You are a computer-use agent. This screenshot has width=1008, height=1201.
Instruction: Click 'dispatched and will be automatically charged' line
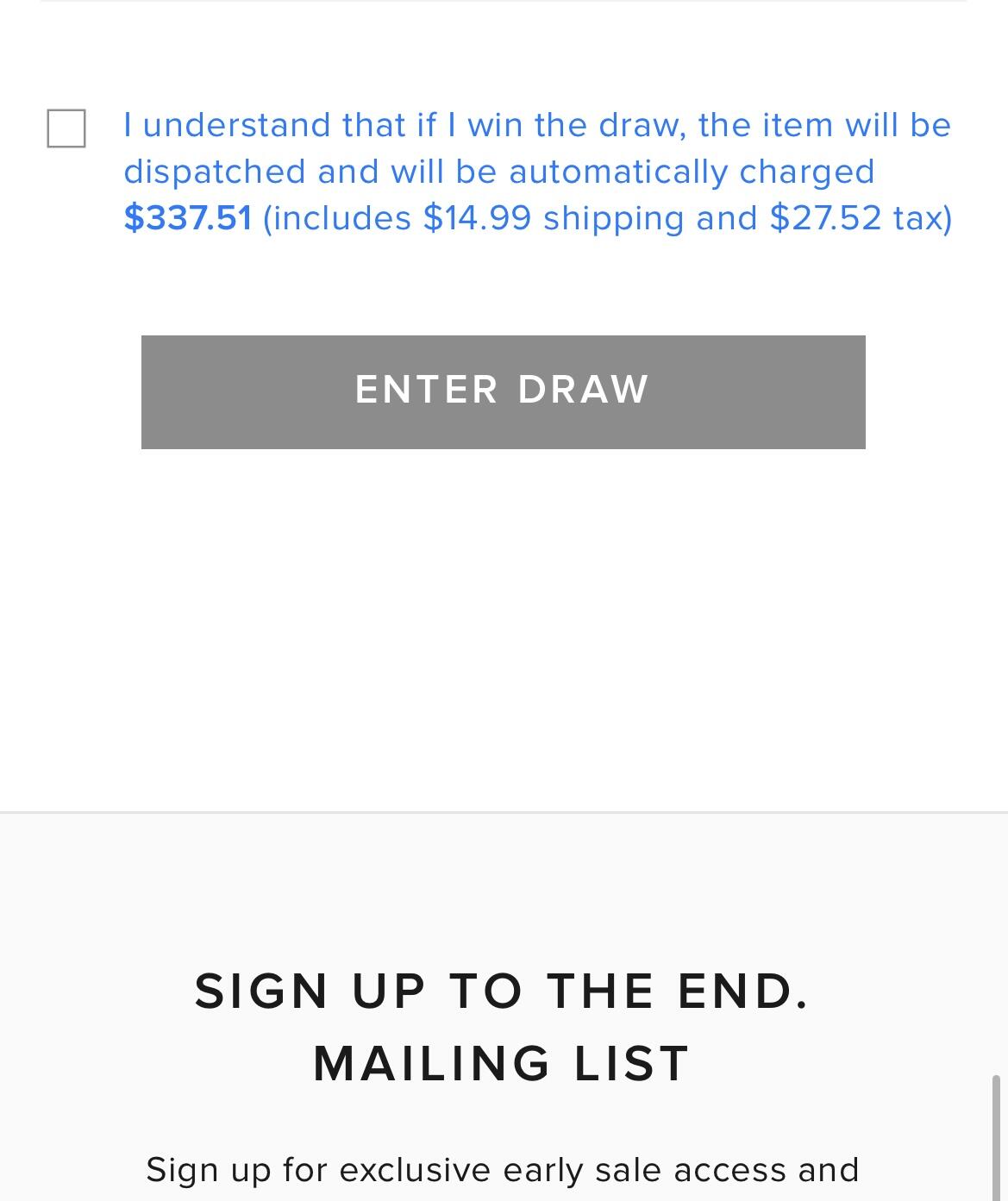point(499,172)
